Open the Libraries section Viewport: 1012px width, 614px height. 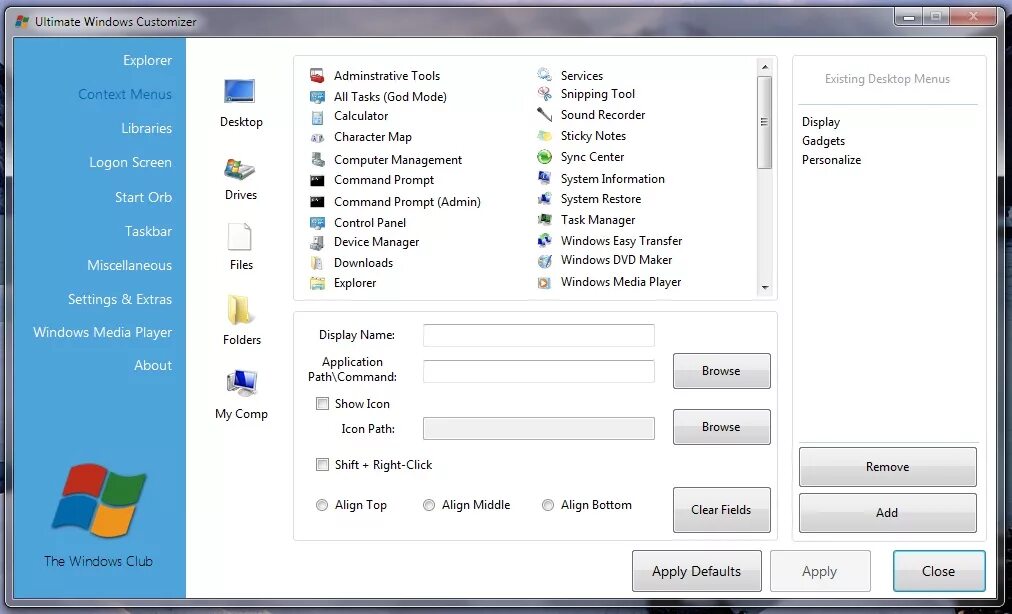point(147,128)
